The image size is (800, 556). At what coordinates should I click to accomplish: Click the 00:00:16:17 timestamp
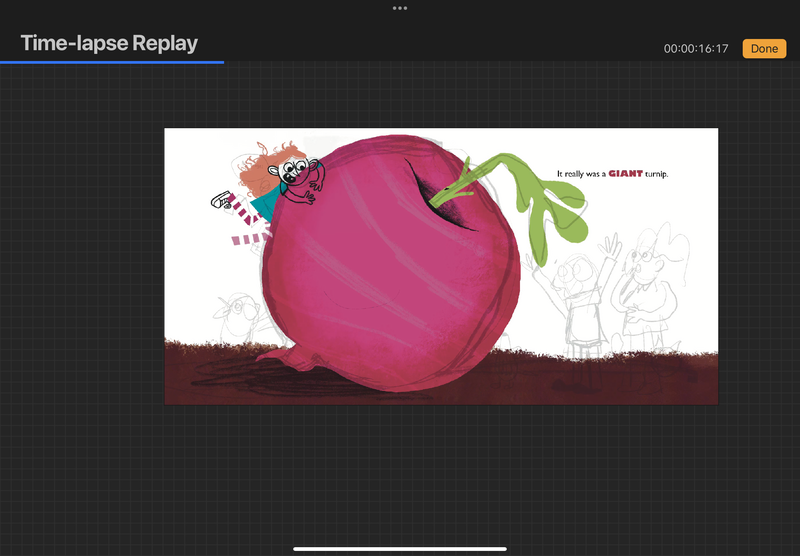coord(696,49)
